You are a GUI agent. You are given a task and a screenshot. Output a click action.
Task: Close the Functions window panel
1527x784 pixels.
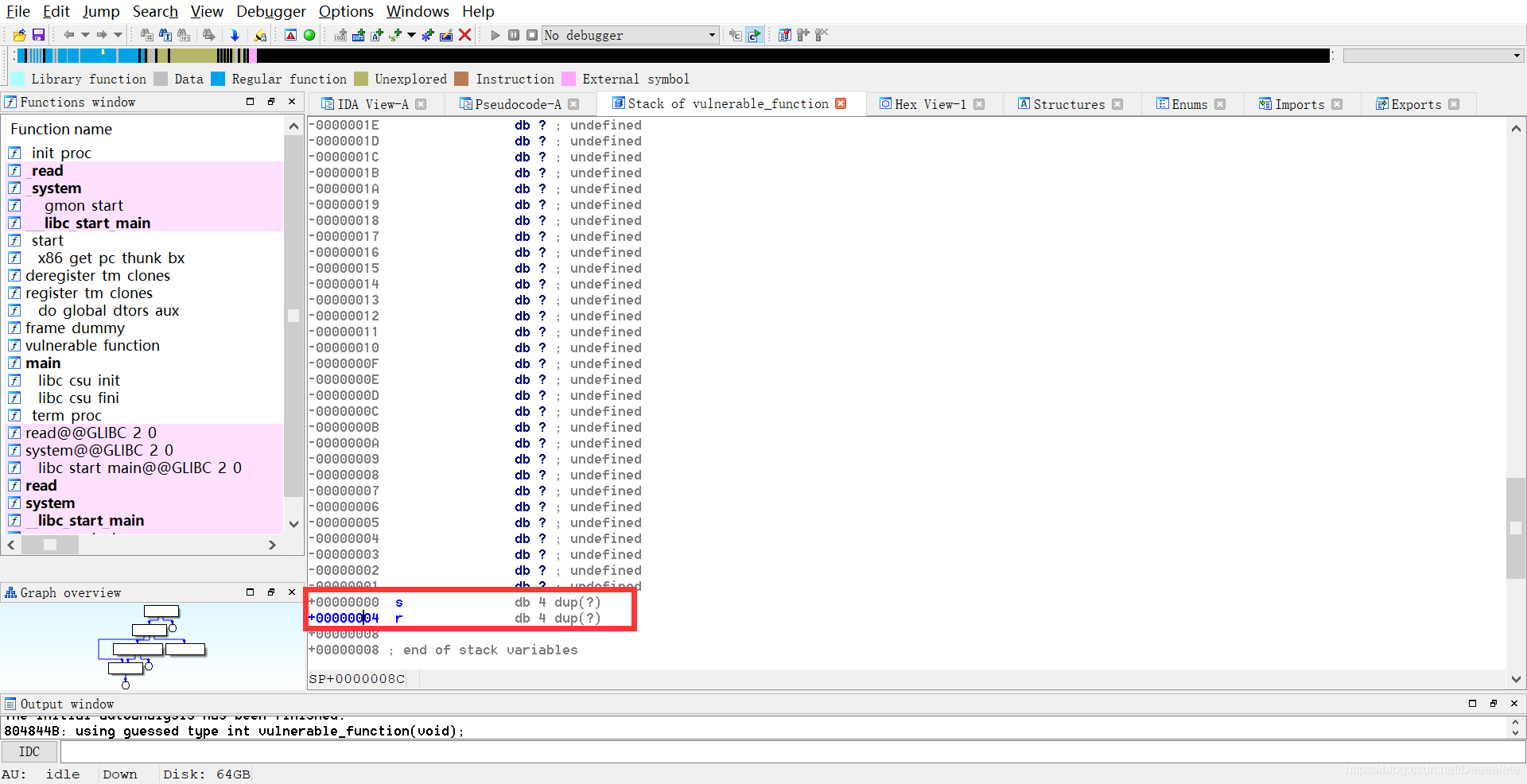tap(292, 102)
